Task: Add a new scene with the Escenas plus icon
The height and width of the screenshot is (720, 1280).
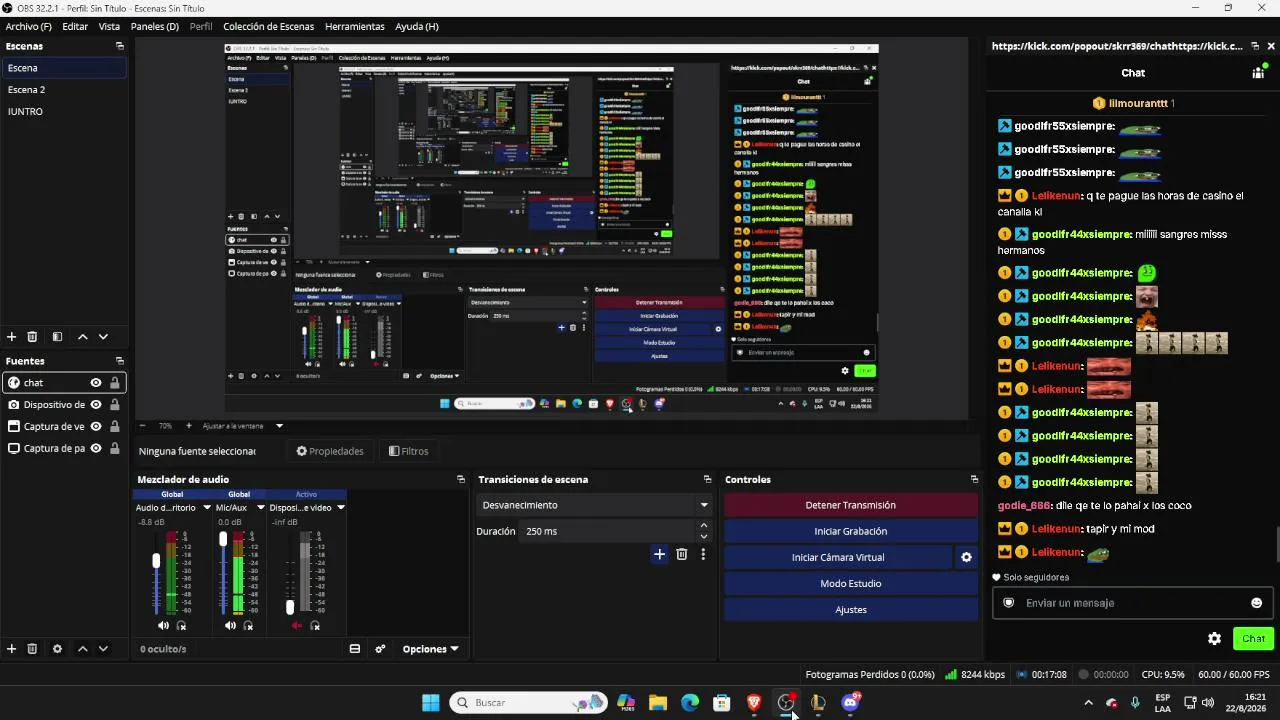Action: (12, 337)
